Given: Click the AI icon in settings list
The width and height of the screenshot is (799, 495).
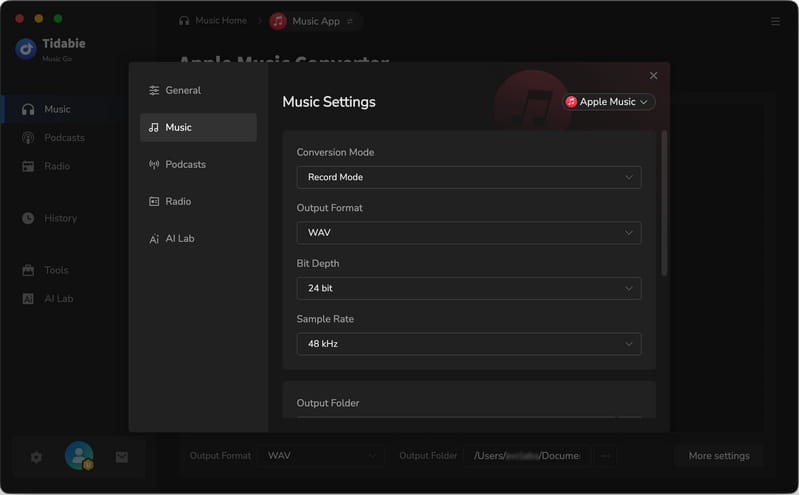Looking at the screenshot, I should [x=154, y=239].
